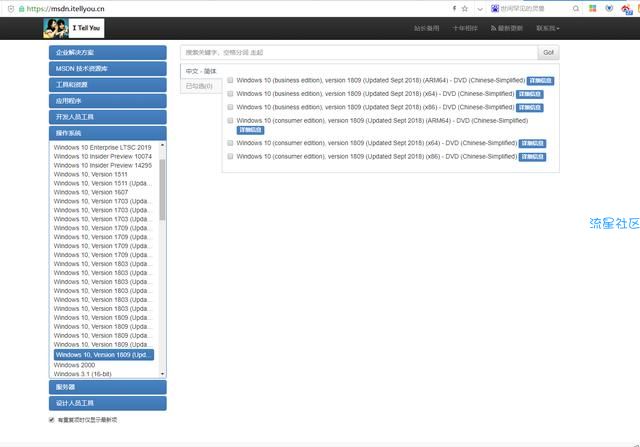Click the magnifier search icon in browser toolbar
This screenshot has height=447, width=640.
click(576, 9)
